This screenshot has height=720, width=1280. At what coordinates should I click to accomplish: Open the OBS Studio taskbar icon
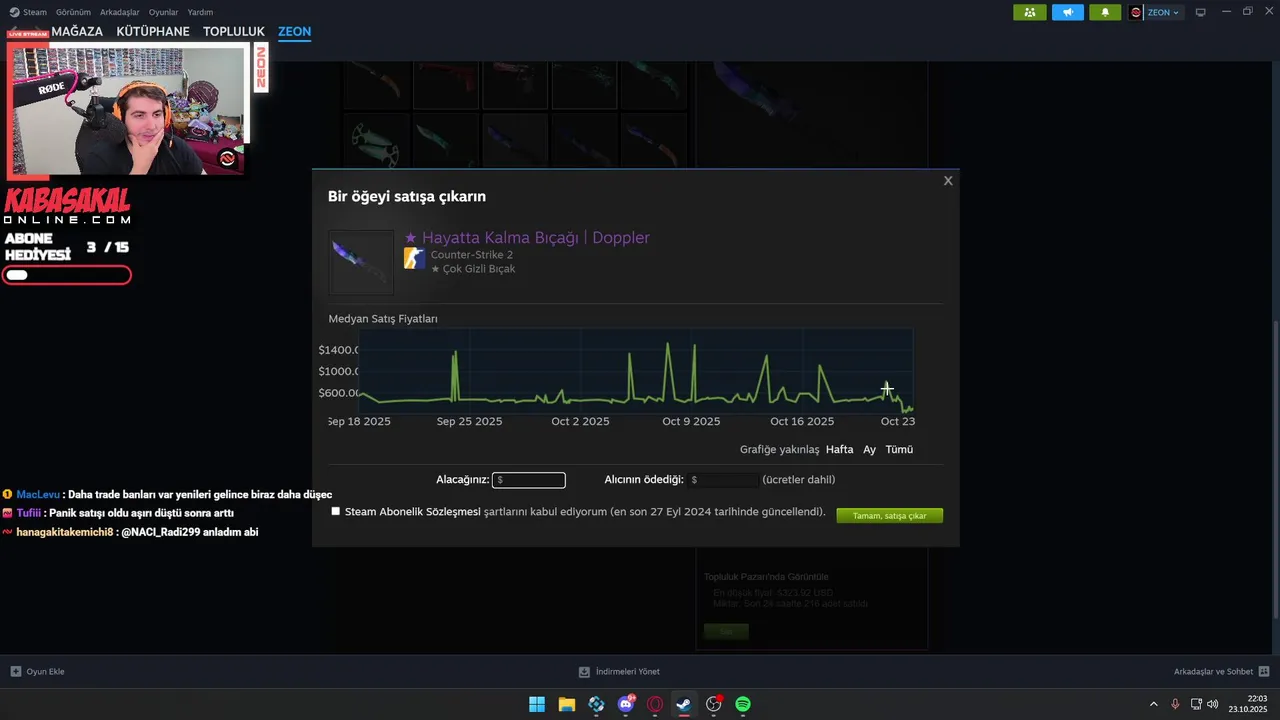tap(714, 704)
